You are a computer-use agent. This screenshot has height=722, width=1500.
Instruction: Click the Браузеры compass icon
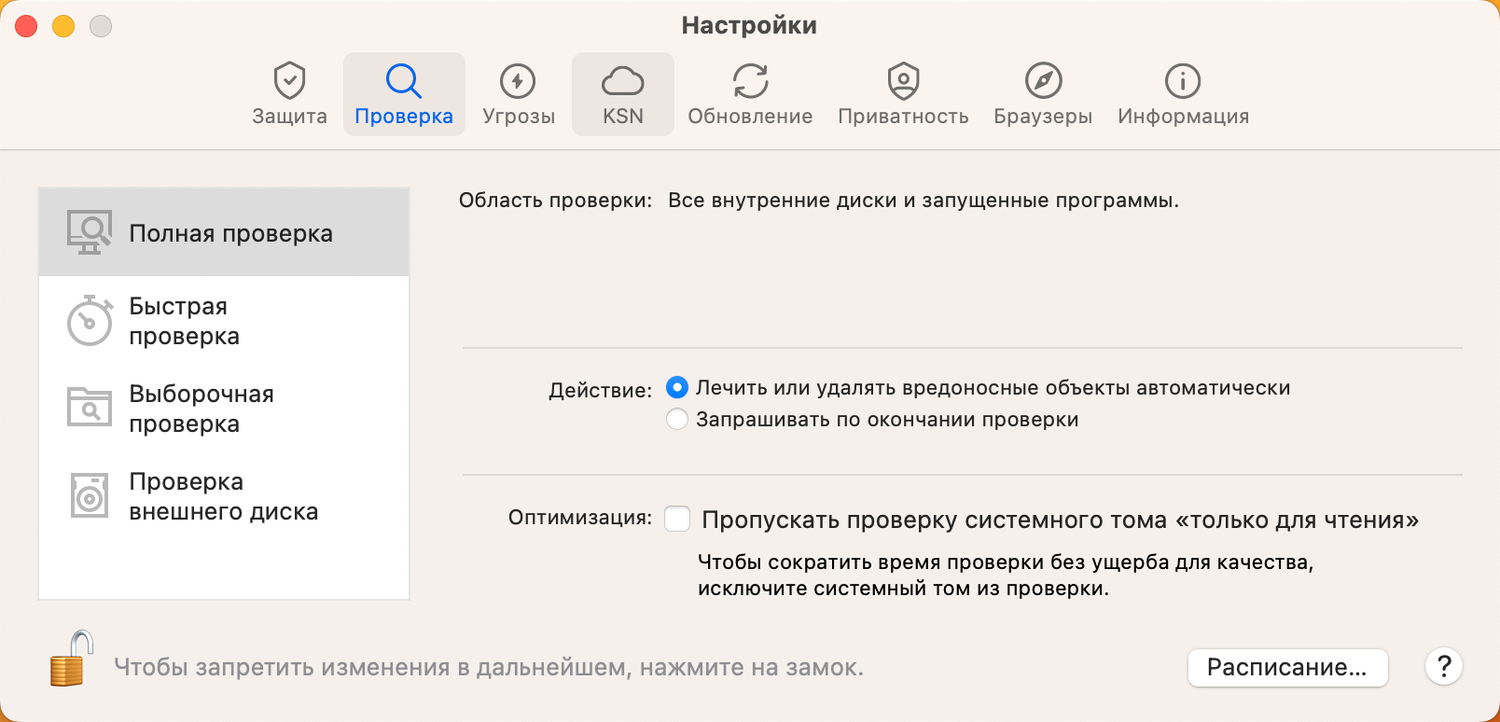tap(1043, 80)
